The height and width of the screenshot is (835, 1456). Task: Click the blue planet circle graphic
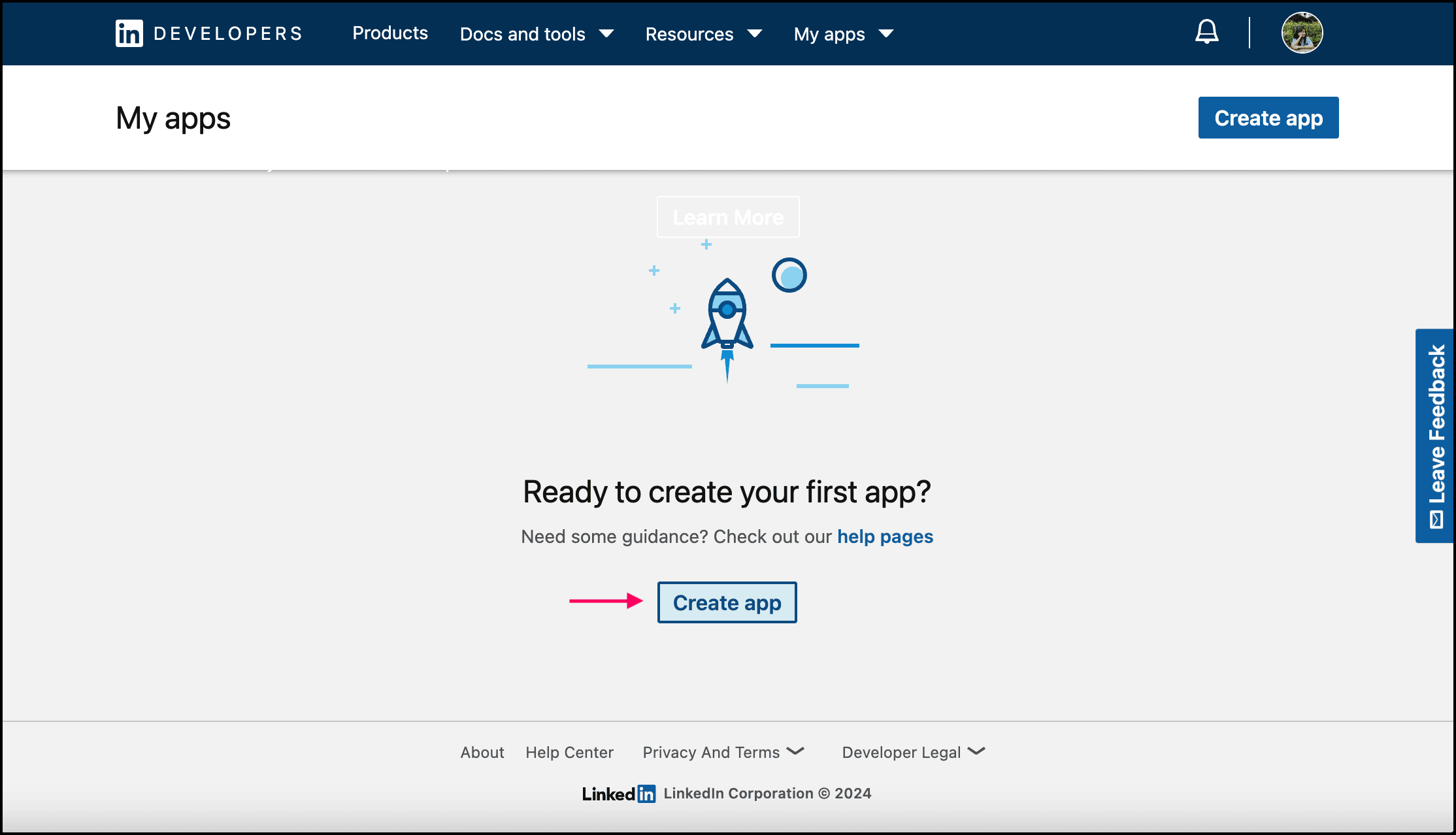point(789,275)
